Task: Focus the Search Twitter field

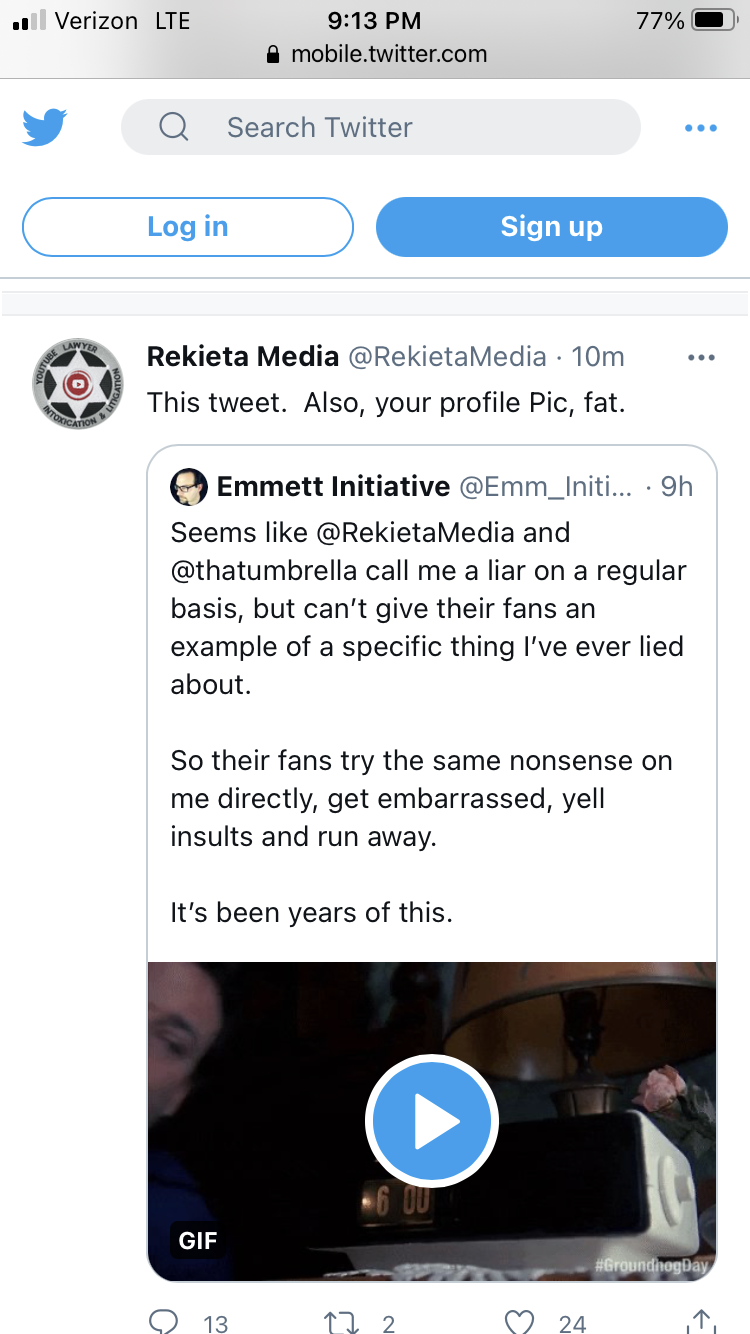Action: tap(381, 127)
